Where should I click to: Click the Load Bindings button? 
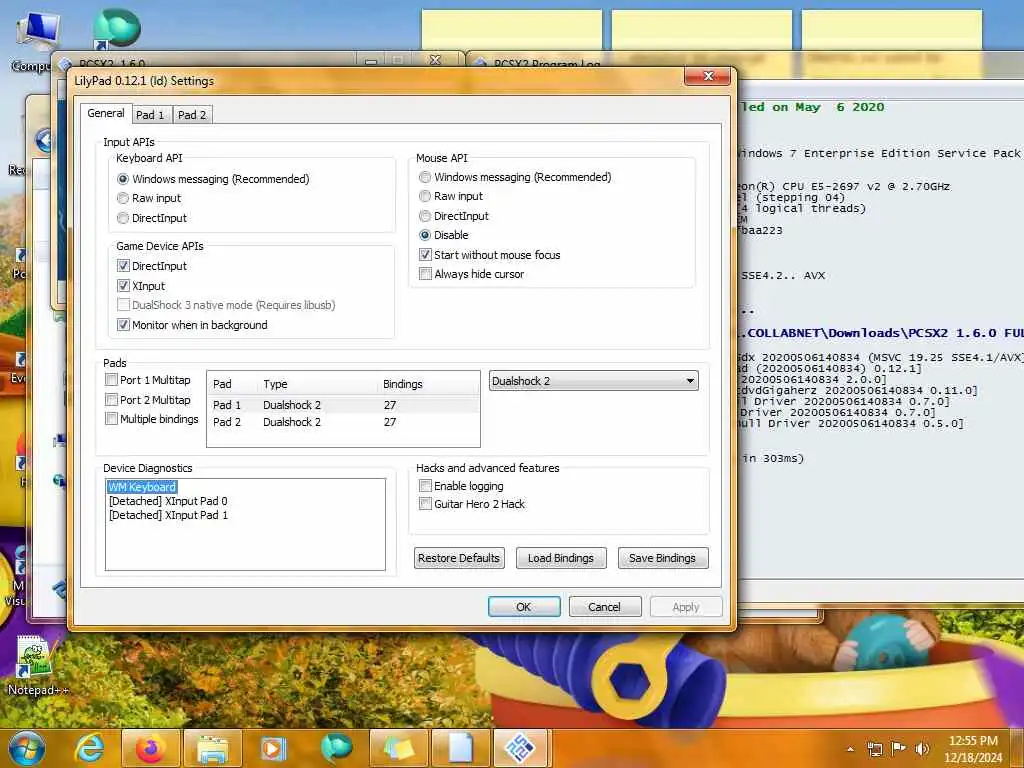561,558
